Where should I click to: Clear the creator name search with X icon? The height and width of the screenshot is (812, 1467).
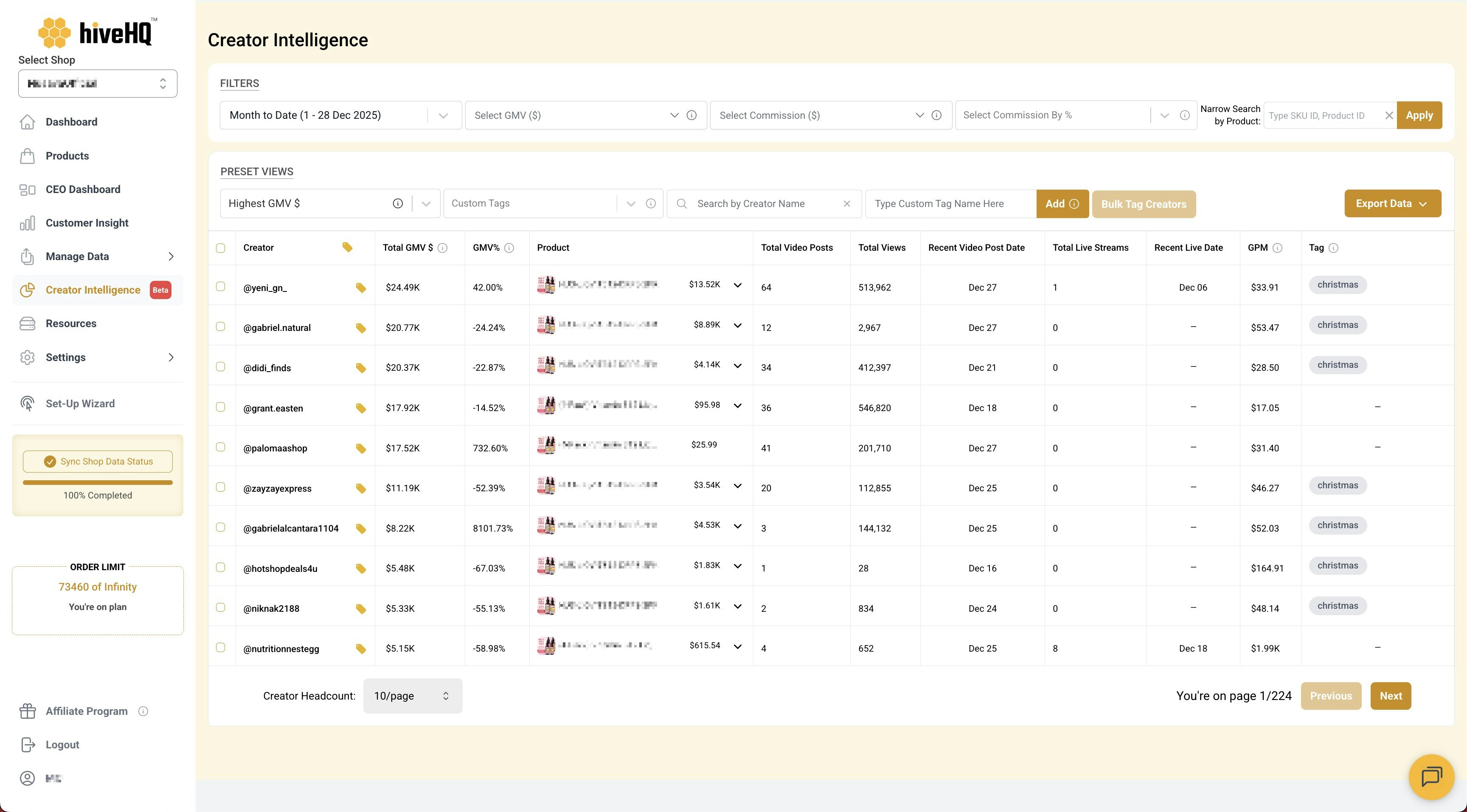[847, 204]
